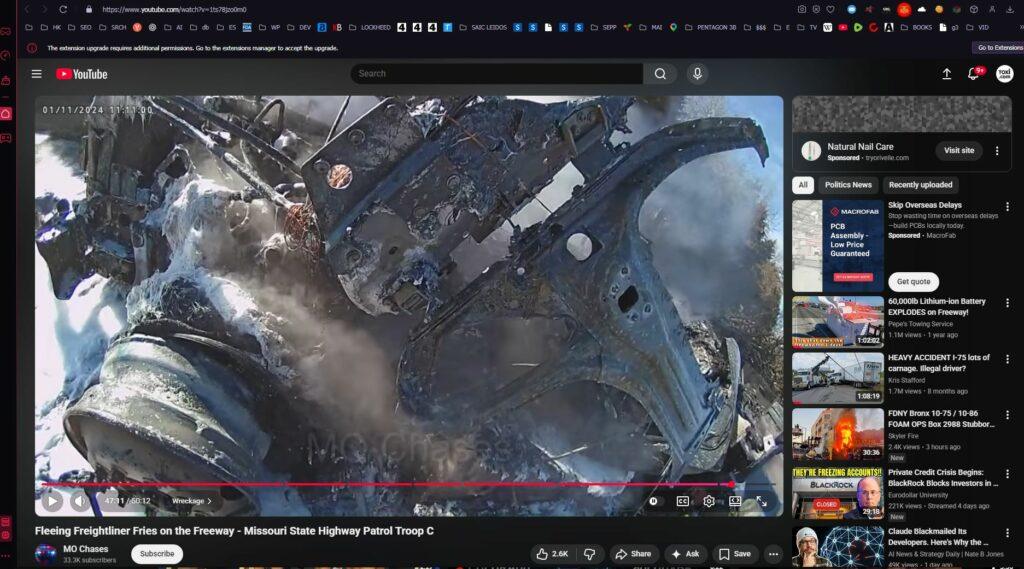Like the video with thumbs up

point(551,554)
